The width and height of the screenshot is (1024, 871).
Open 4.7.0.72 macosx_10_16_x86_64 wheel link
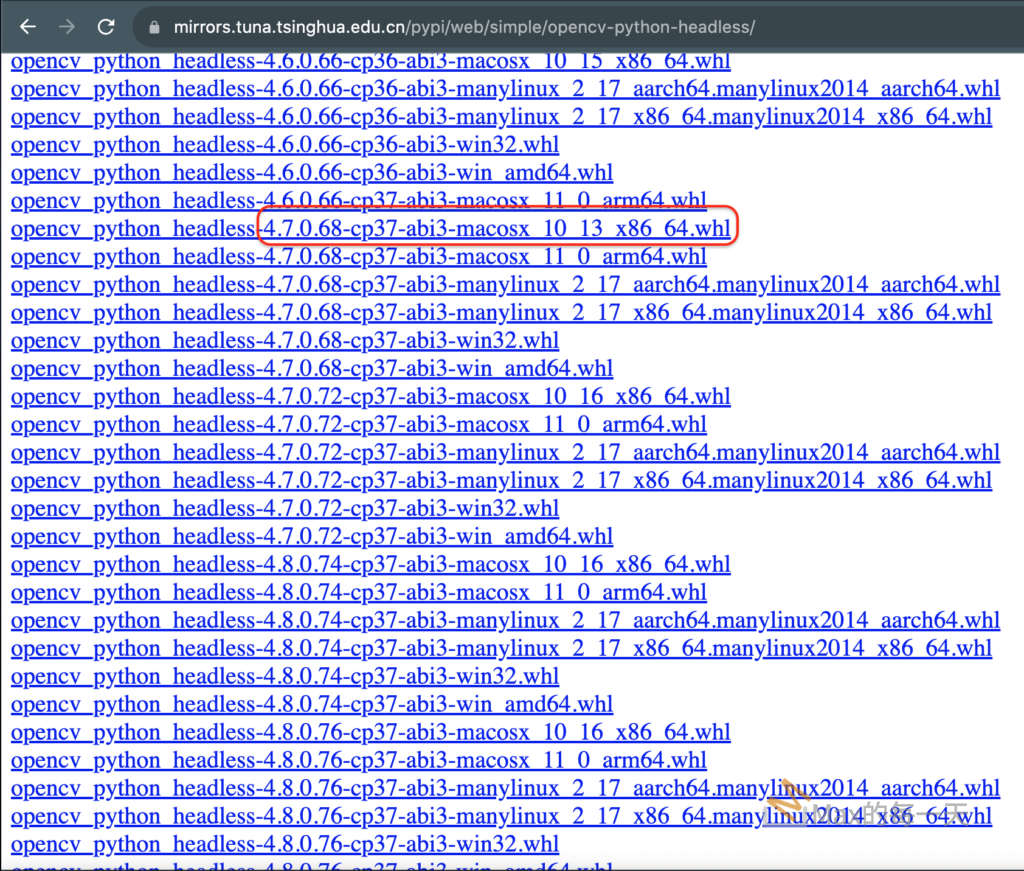[x=370, y=397]
